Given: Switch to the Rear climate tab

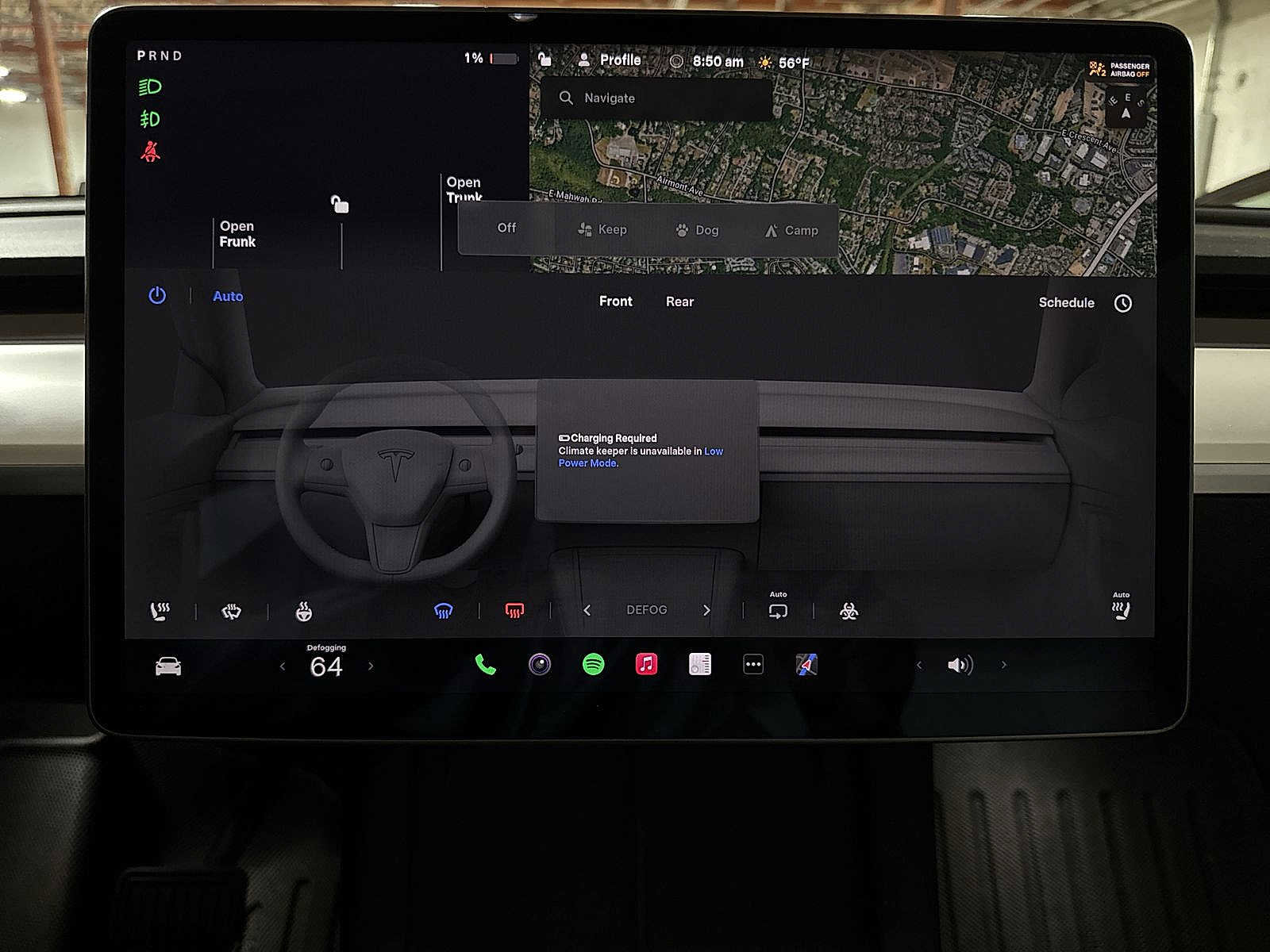Looking at the screenshot, I should click(679, 301).
